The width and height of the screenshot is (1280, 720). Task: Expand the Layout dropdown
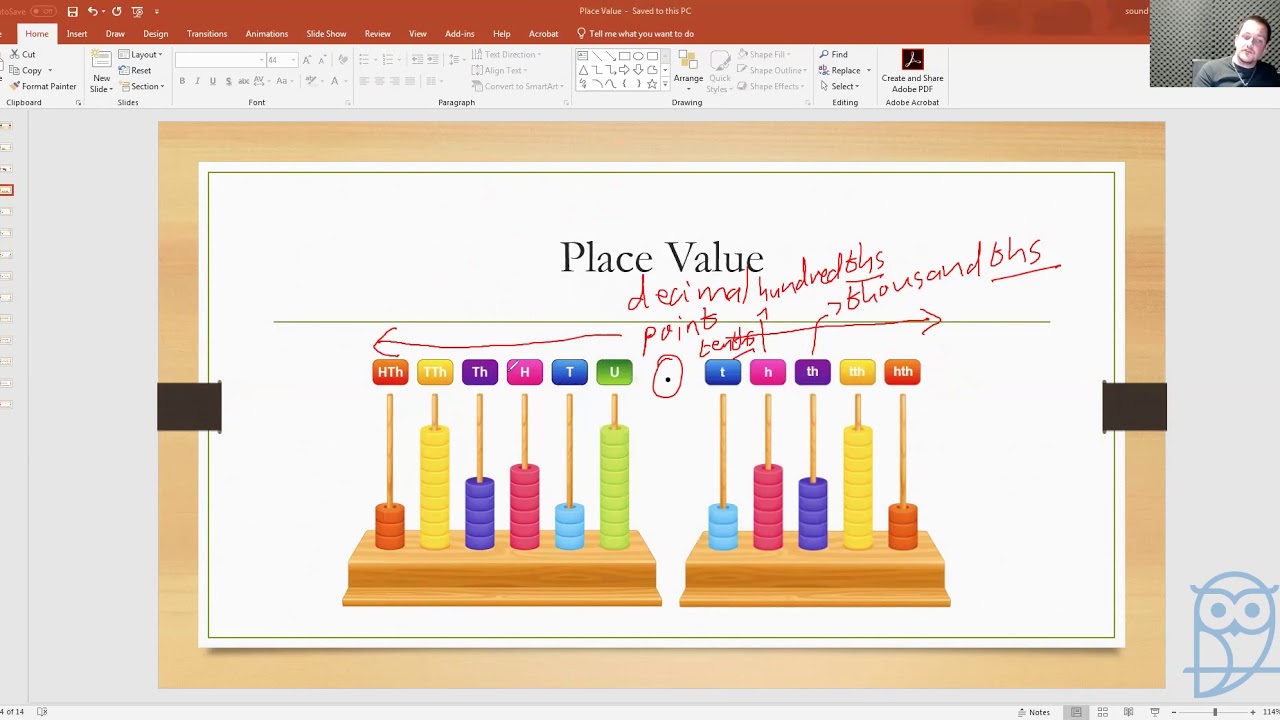[x=140, y=54]
